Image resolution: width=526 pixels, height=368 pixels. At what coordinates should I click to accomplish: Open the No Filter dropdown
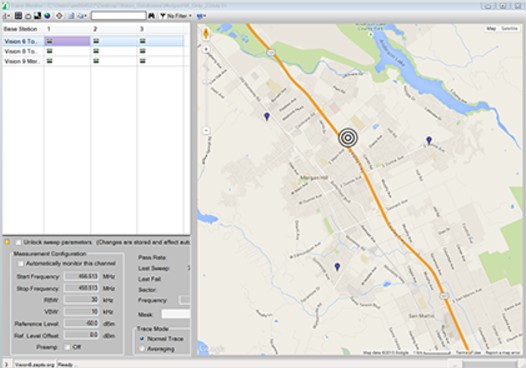(x=175, y=16)
